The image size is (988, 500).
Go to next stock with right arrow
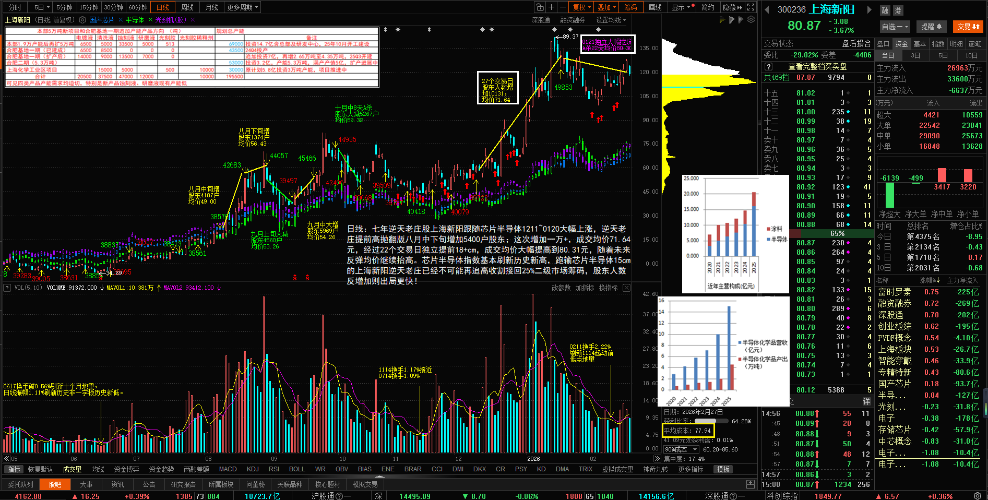point(869,9)
